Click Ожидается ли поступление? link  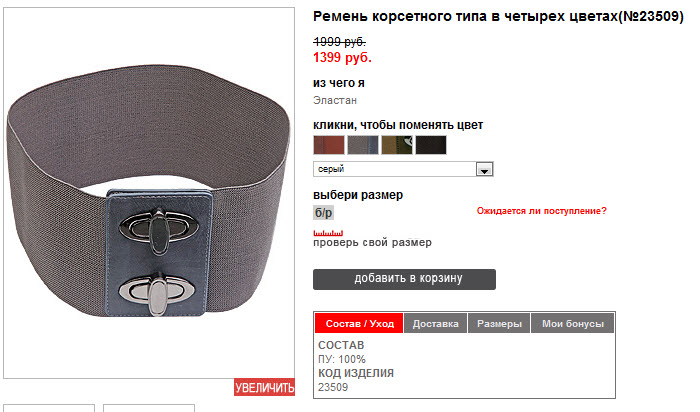542,211
